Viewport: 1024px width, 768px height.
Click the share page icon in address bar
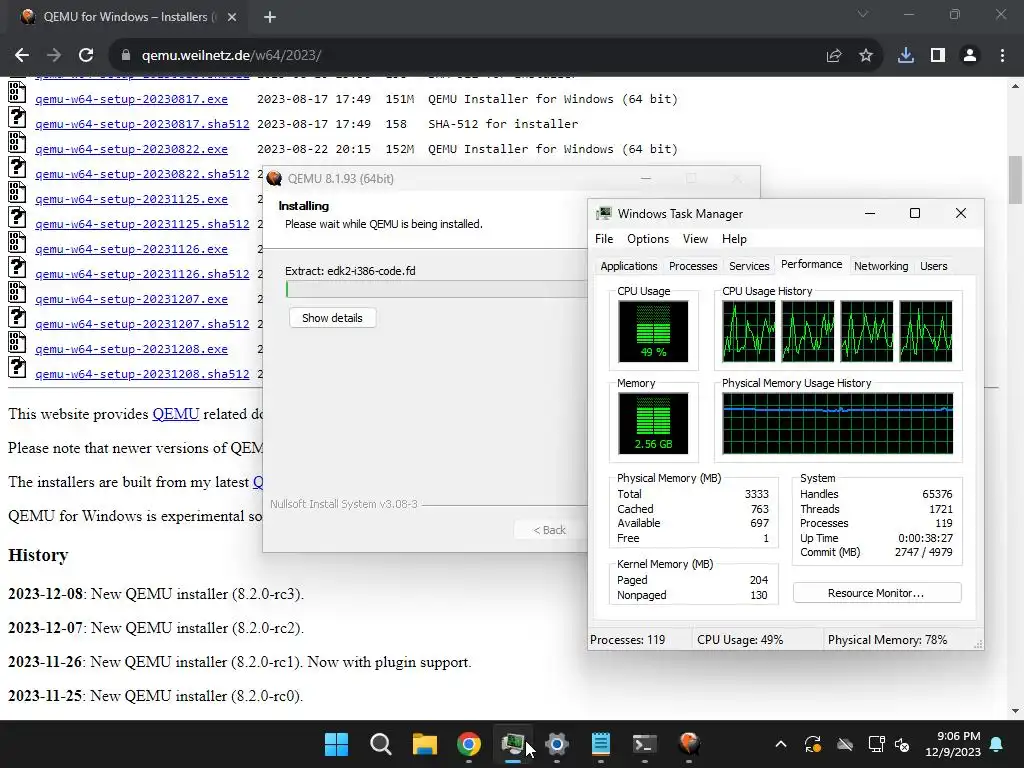pos(834,56)
